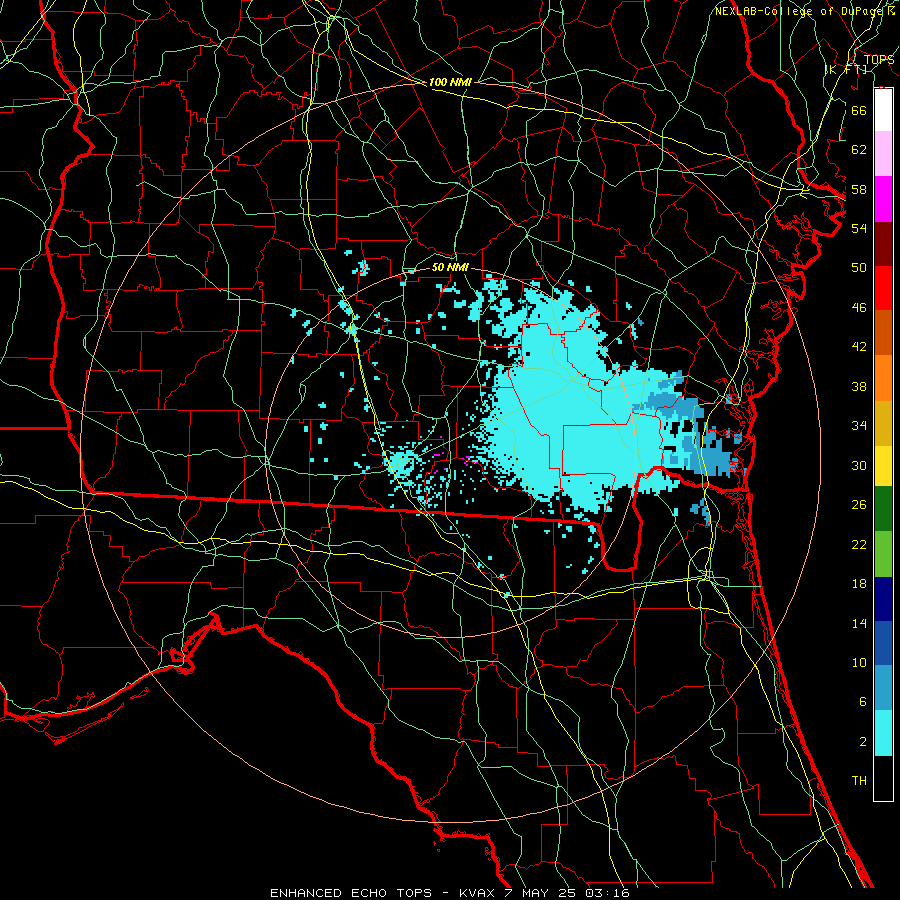Click the legend value "26"
This screenshot has width=900, height=900.
859,505
